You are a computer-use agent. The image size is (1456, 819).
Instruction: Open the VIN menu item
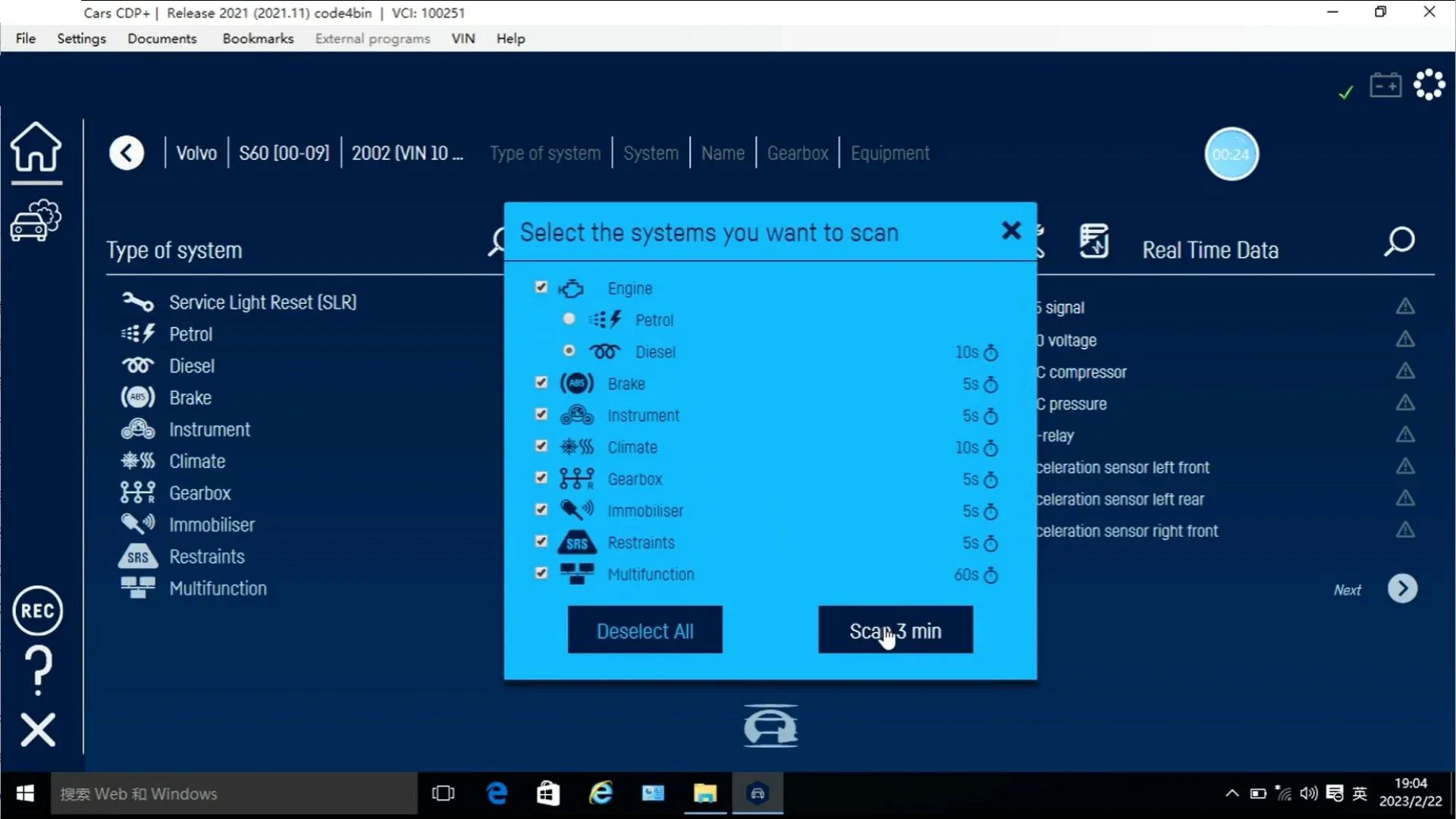click(462, 38)
